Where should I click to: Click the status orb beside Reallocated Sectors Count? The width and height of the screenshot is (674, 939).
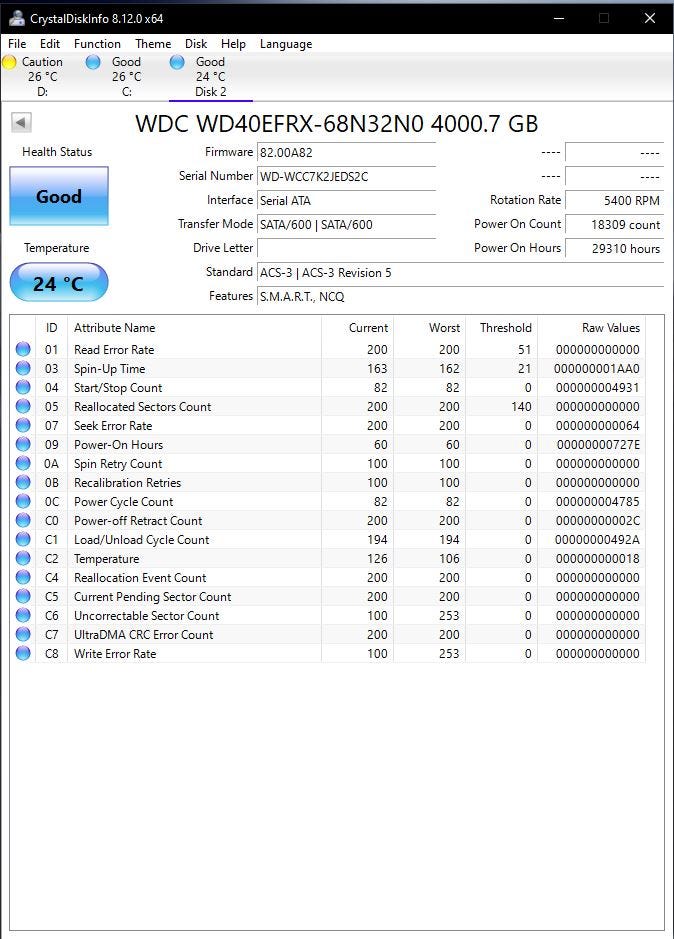coord(23,407)
